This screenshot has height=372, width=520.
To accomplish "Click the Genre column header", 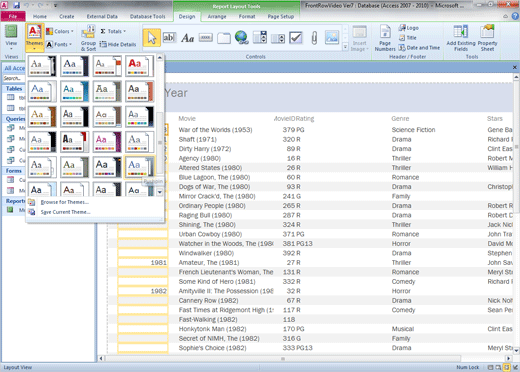I will click(x=400, y=118).
